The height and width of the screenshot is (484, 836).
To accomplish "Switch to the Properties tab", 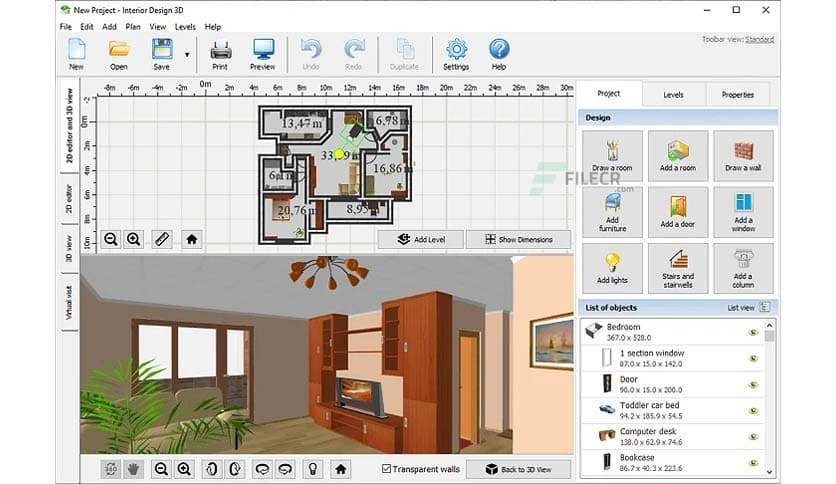I will pyautogui.click(x=738, y=95).
